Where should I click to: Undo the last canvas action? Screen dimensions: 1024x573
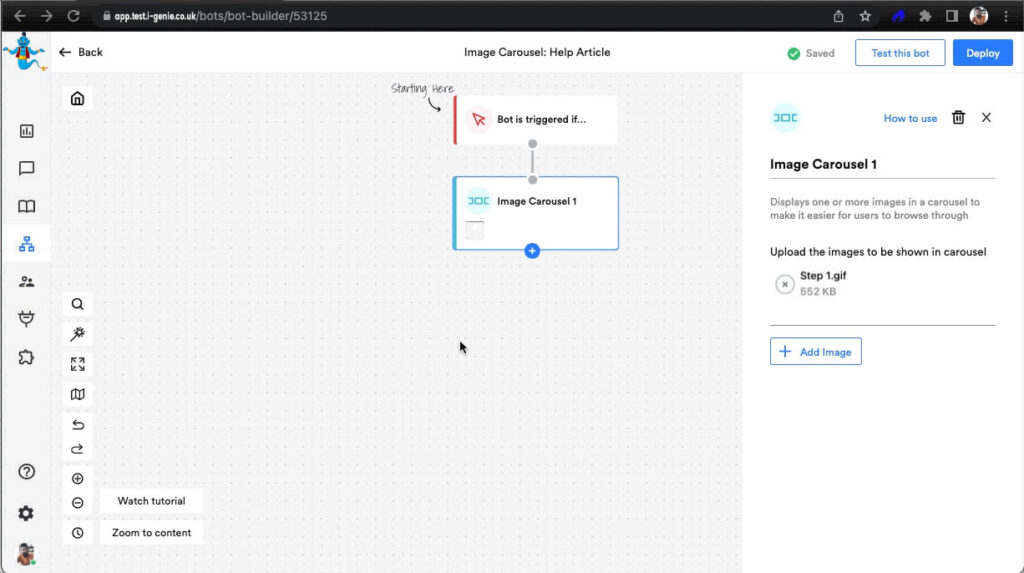pos(77,425)
